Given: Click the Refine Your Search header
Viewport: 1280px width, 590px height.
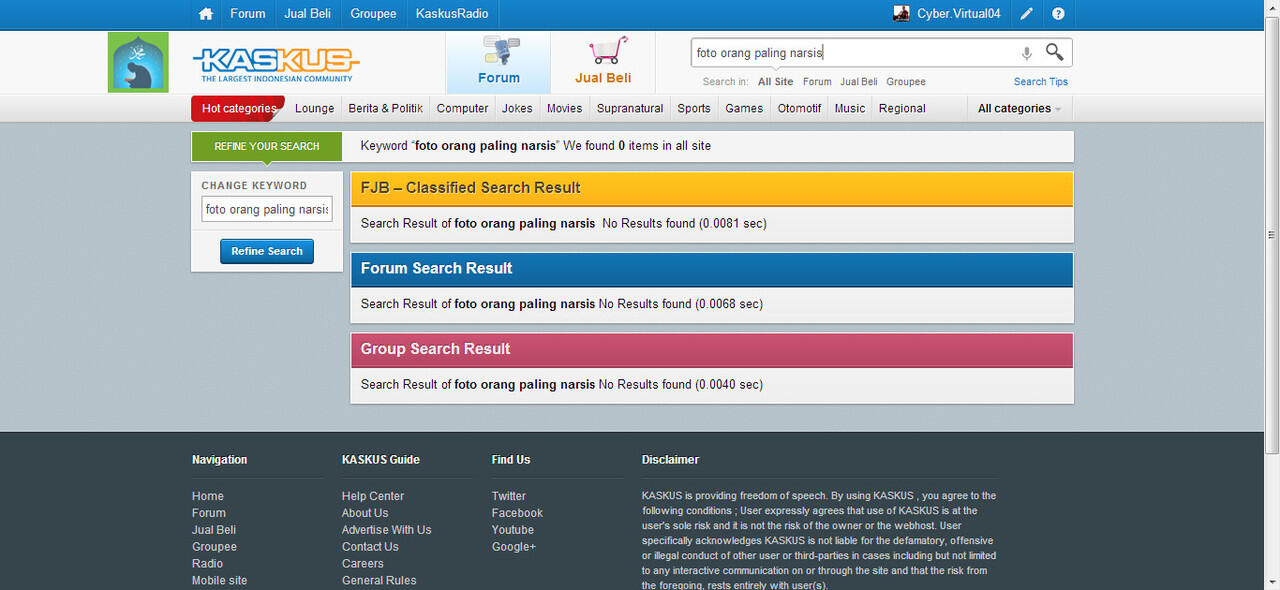Looking at the screenshot, I should pyautogui.click(x=267, y=146).
